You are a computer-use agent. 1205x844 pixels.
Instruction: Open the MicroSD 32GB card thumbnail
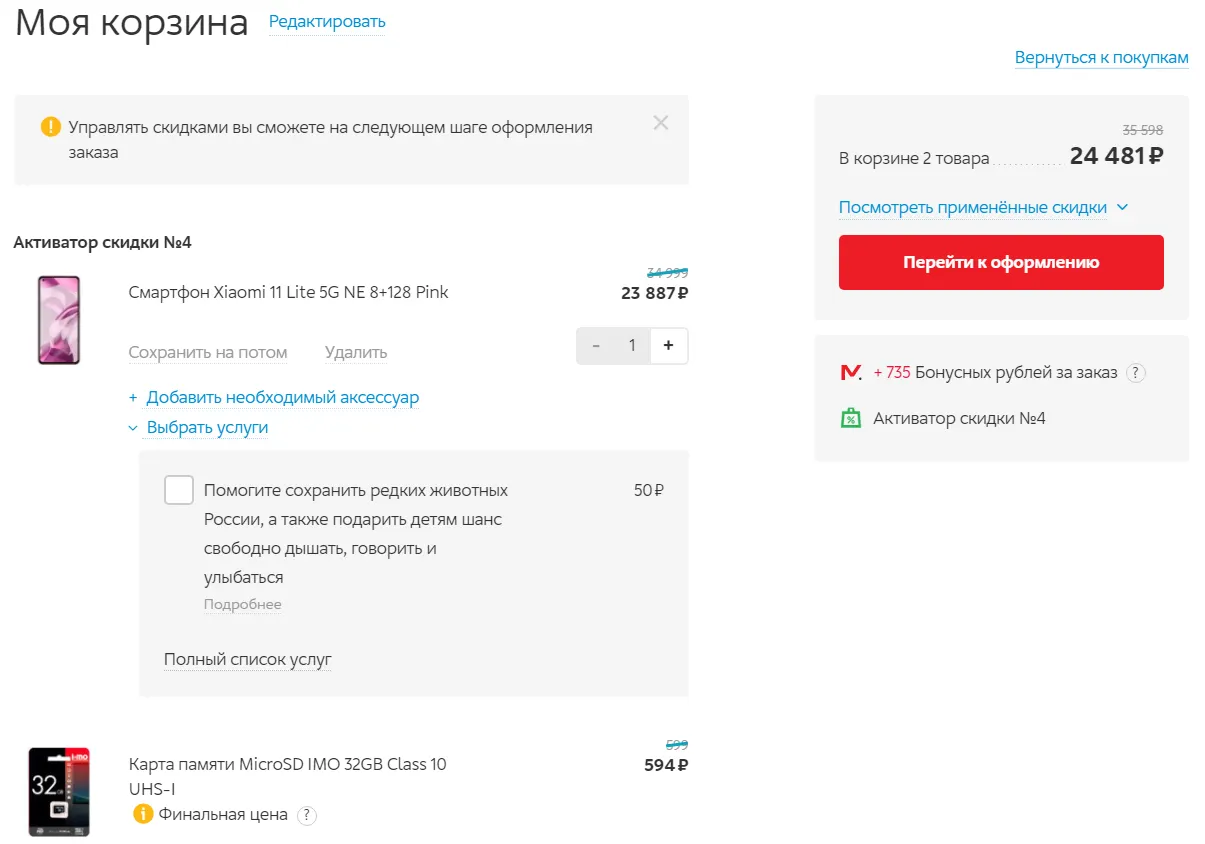[59, 791]
